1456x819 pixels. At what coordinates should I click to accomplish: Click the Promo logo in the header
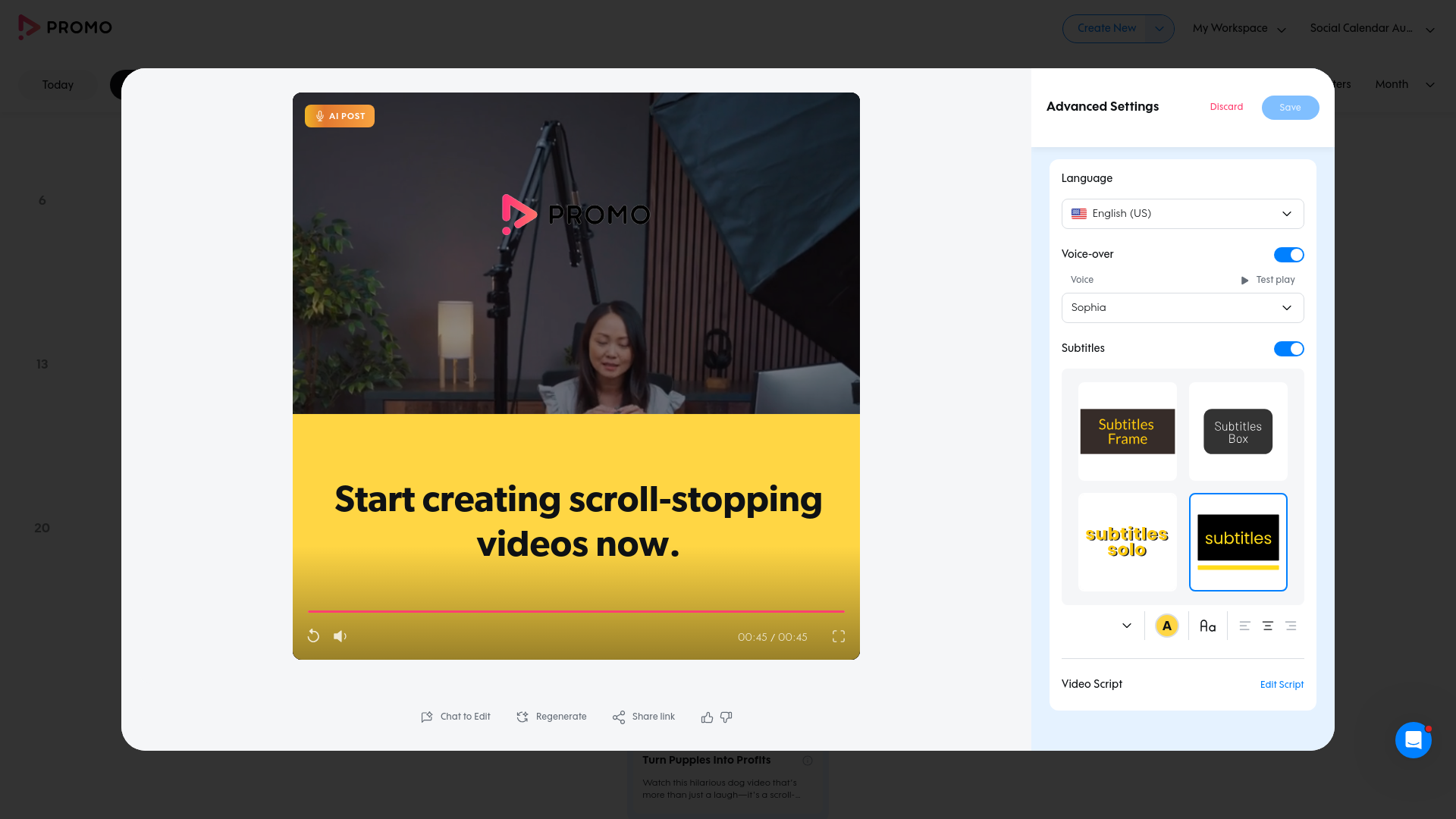[x=65, y=27]
